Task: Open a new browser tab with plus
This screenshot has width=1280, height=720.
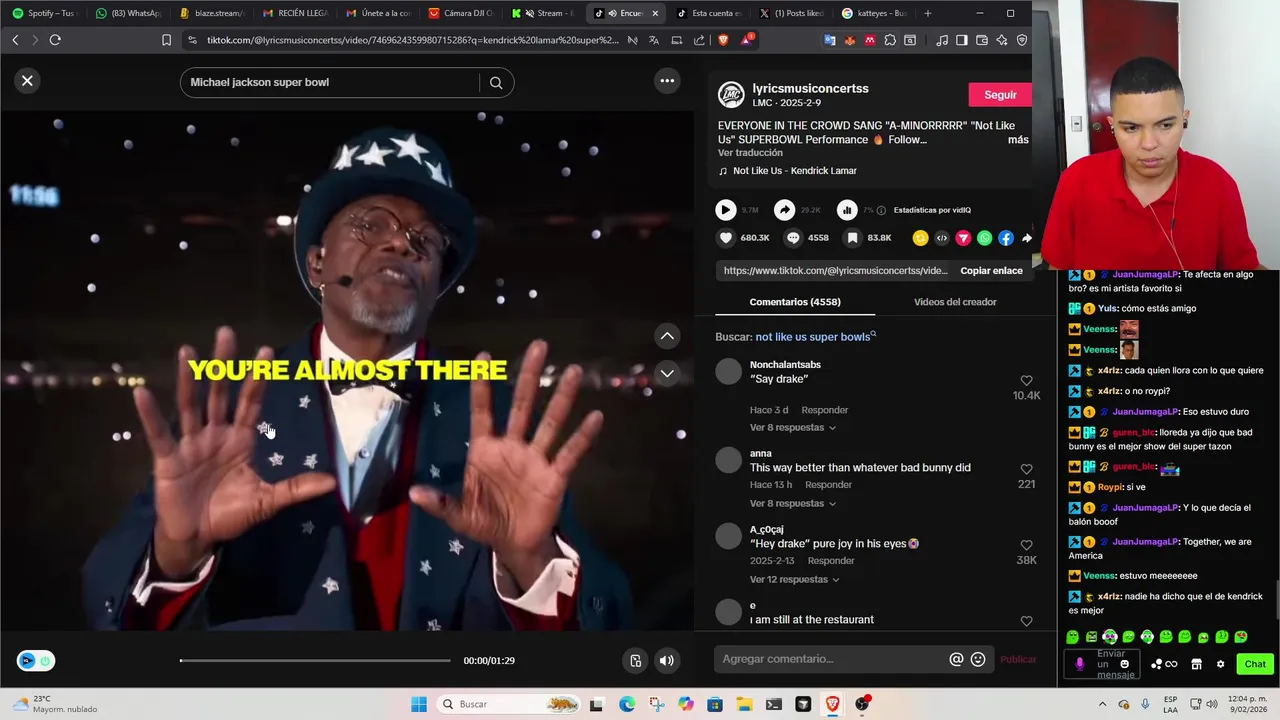Action: click(928, 13)
